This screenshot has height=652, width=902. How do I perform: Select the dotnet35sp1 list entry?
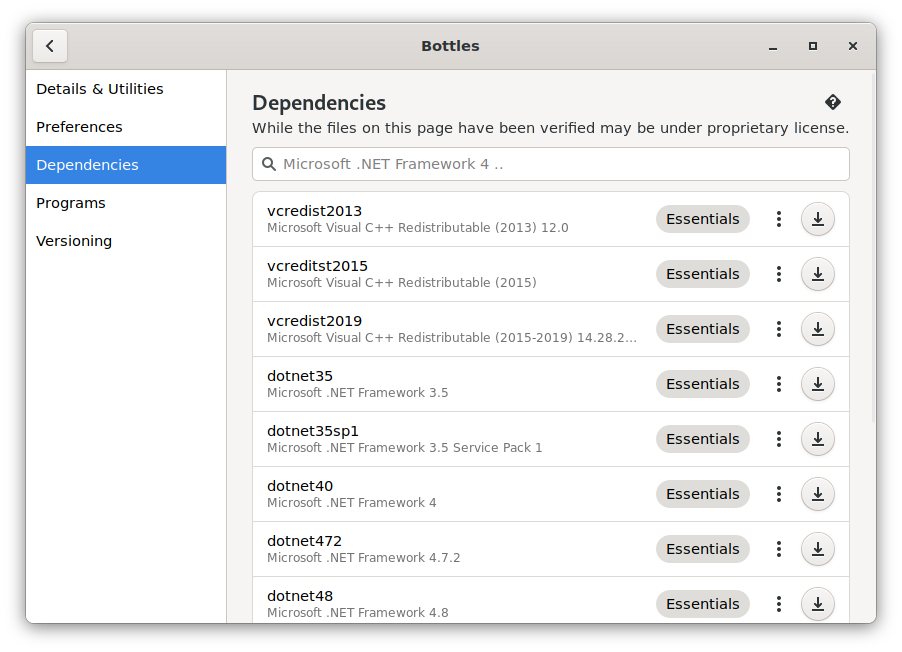(x=450, y=438)
